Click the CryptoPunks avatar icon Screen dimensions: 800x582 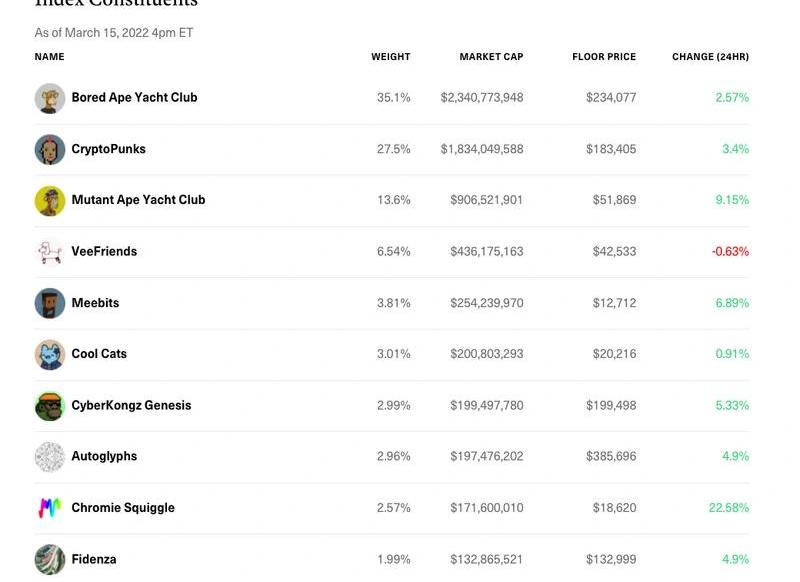50,149
